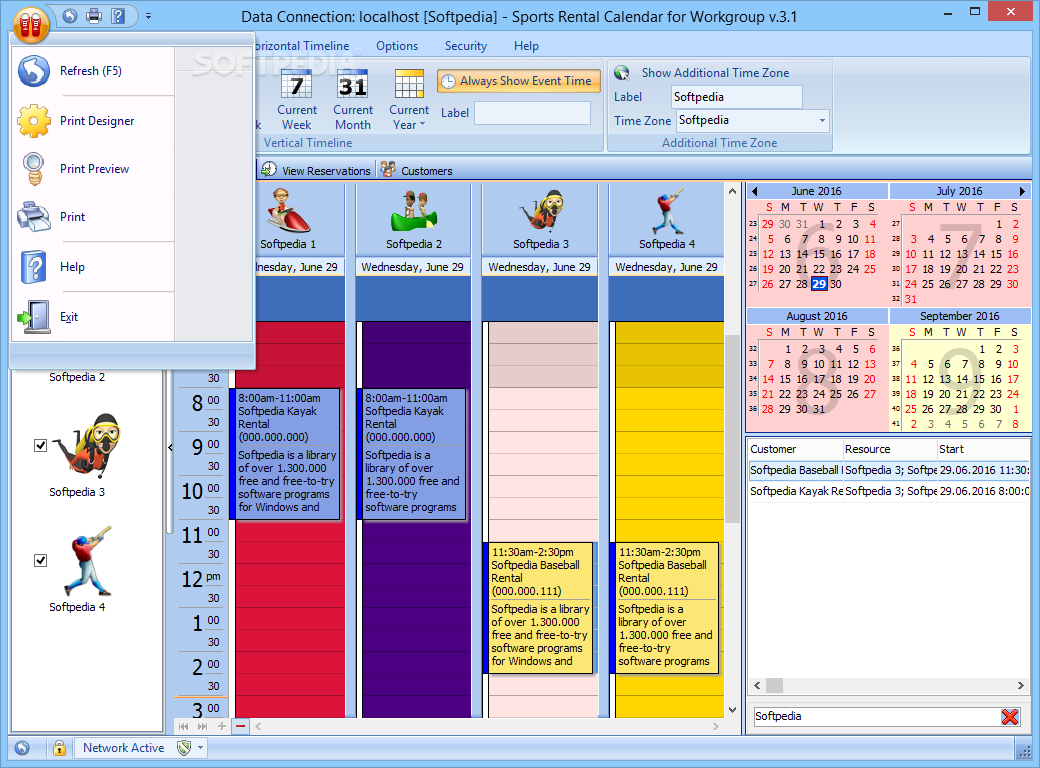1040x768 pixels.
Task: Select June 29 in the mini calendar
Action: [819, 284]
